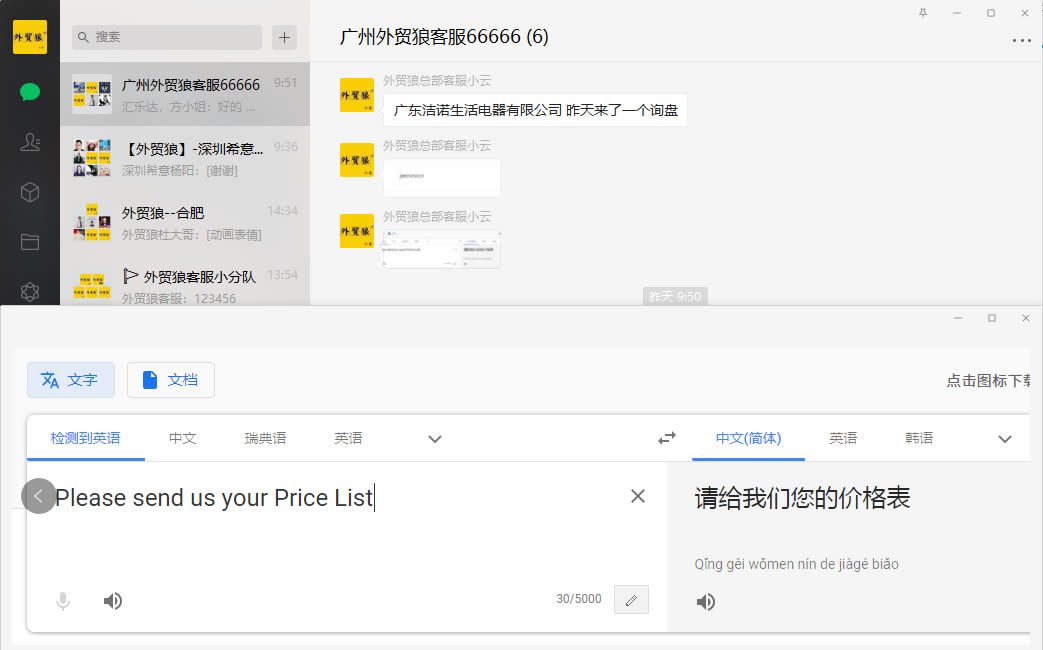Screen dimensions: 1043x650
Task: Click the microphone voice input icon
Action: click(63, 600)
